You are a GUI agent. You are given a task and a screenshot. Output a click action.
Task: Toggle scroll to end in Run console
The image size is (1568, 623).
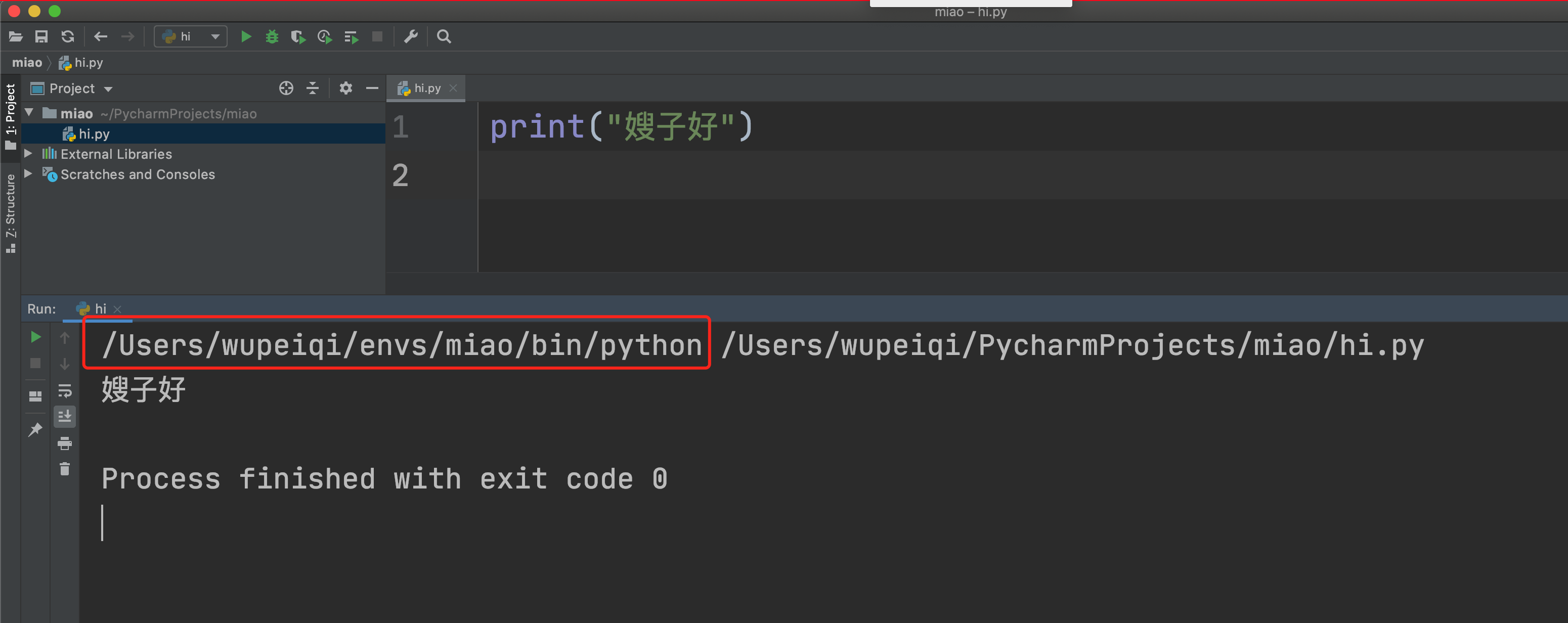(x=65, y=416)
